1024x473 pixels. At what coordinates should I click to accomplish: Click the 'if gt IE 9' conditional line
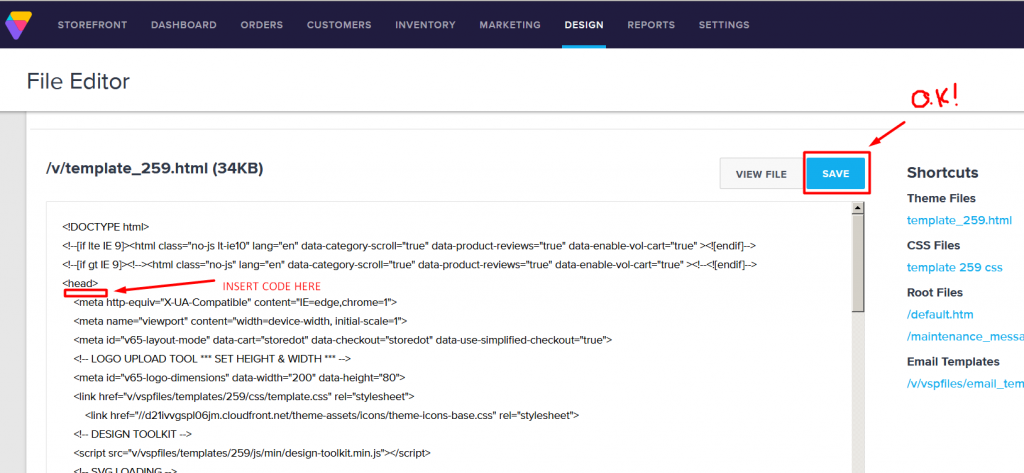coord(409,265)
